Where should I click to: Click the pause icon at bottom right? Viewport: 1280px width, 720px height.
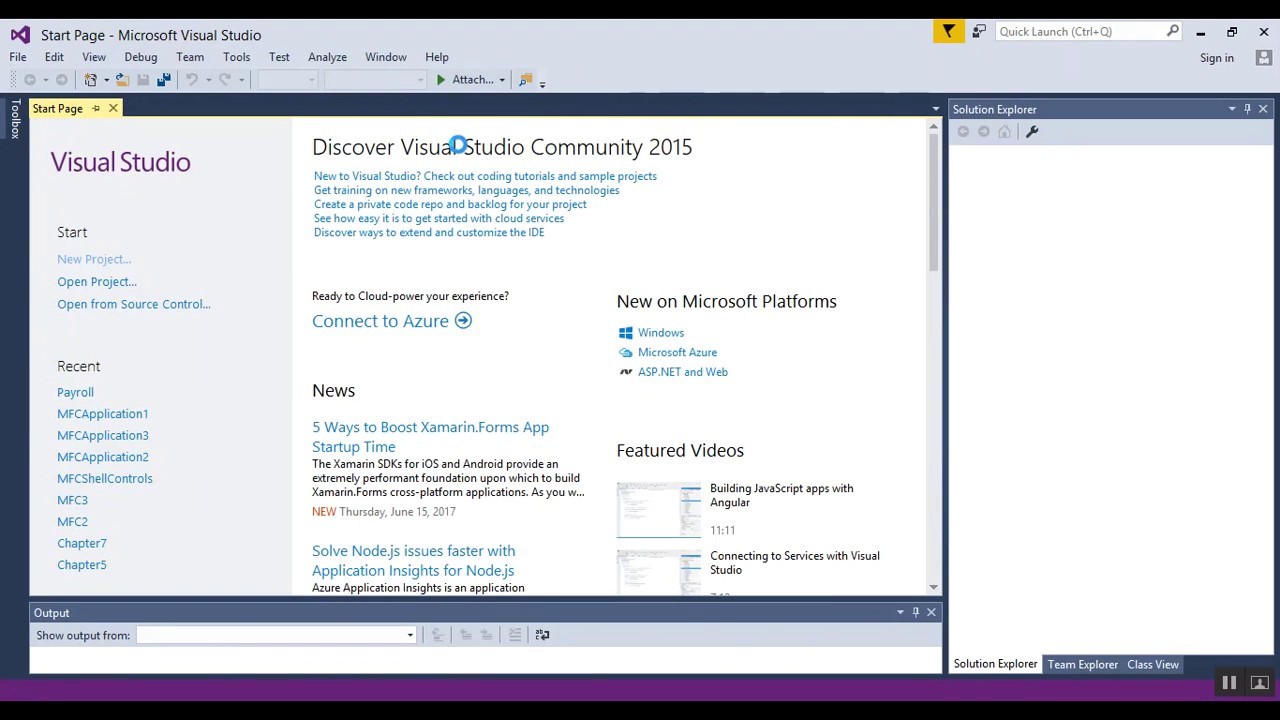tap(1229, 683)
